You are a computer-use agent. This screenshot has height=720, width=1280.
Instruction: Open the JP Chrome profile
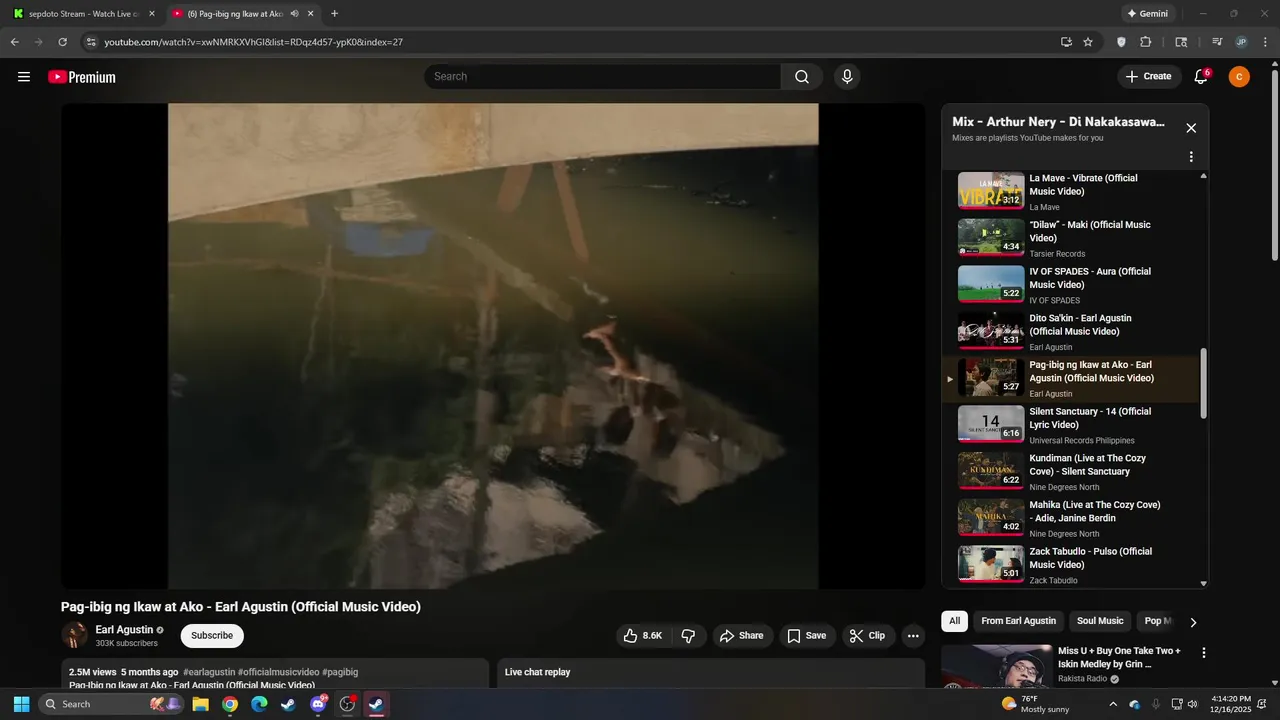[1241, 42]
